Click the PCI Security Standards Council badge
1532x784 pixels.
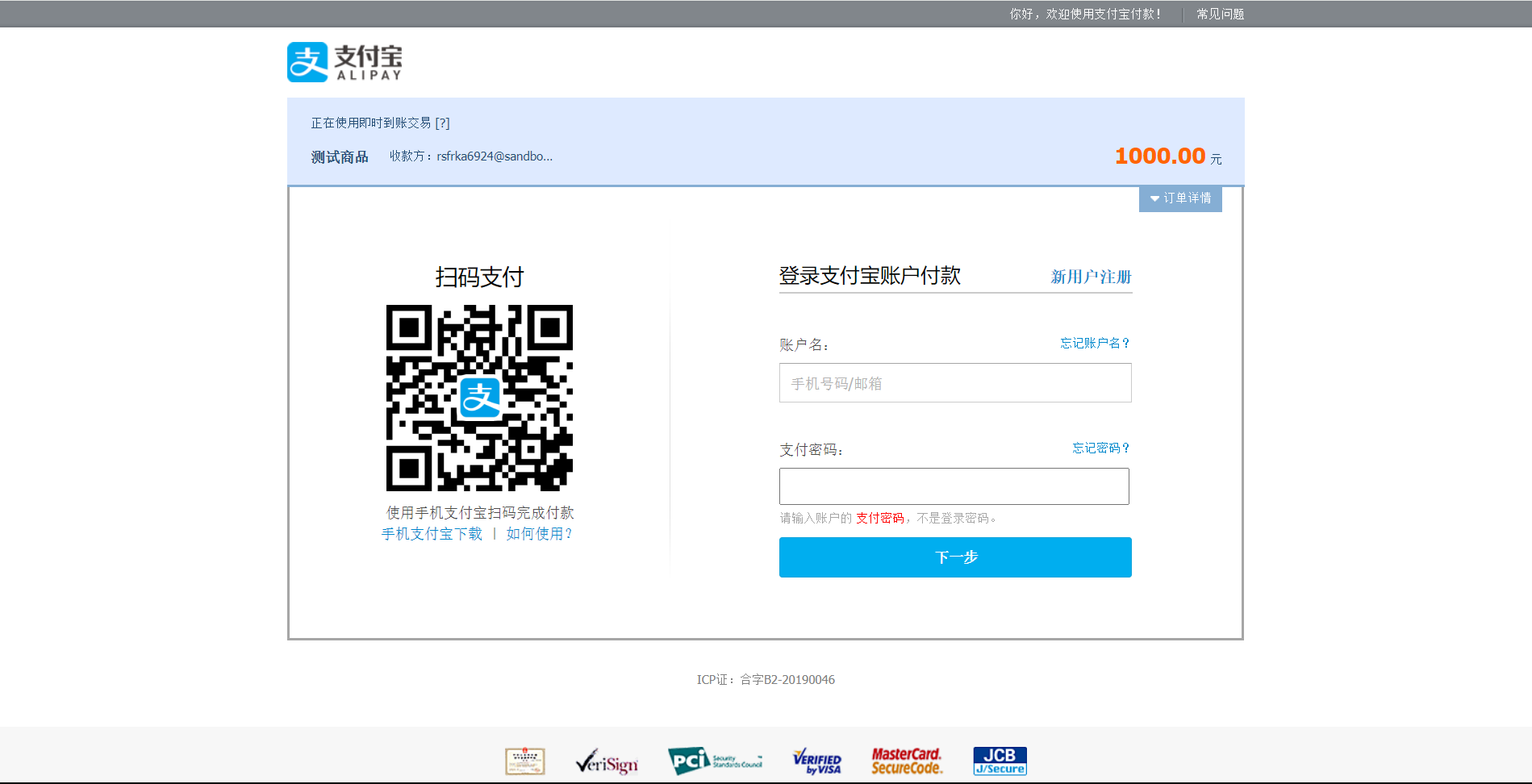tap(715, 761)
